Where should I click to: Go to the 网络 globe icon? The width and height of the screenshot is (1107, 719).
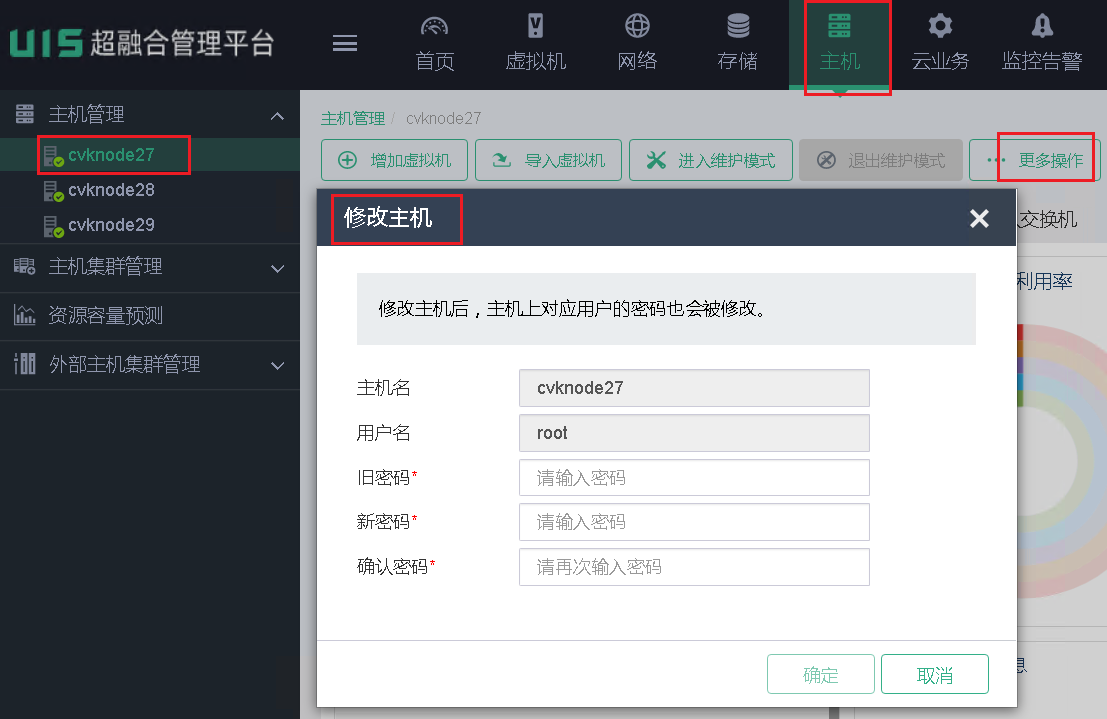tap(638, 26)
